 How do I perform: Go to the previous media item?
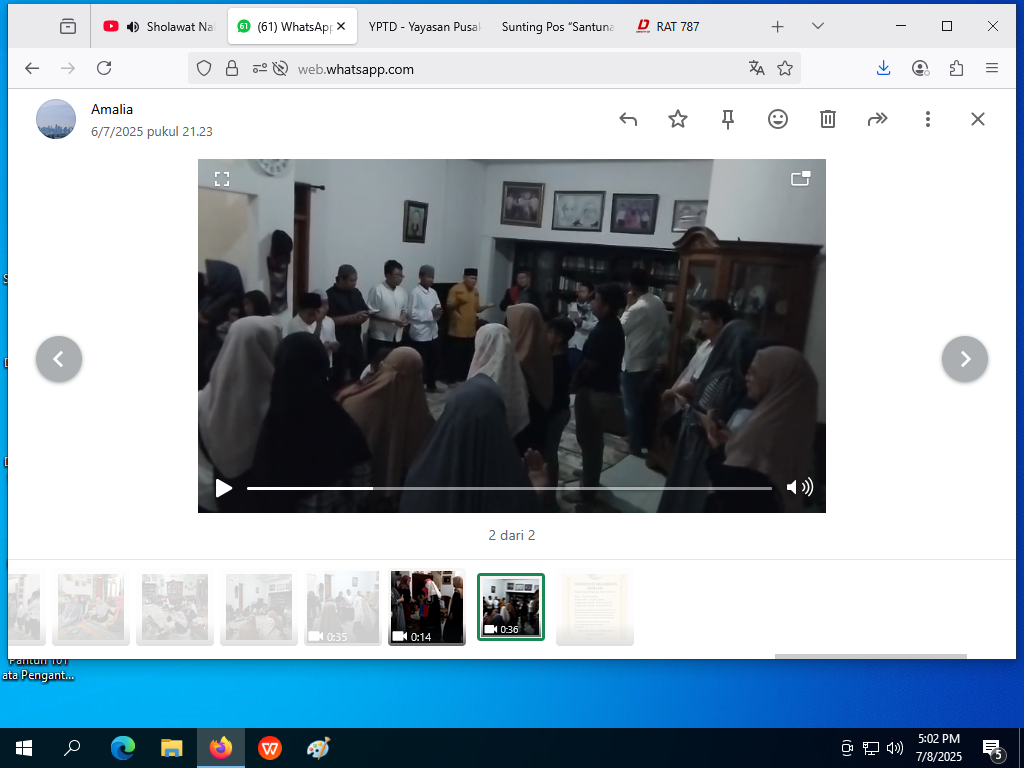point(59,359)
